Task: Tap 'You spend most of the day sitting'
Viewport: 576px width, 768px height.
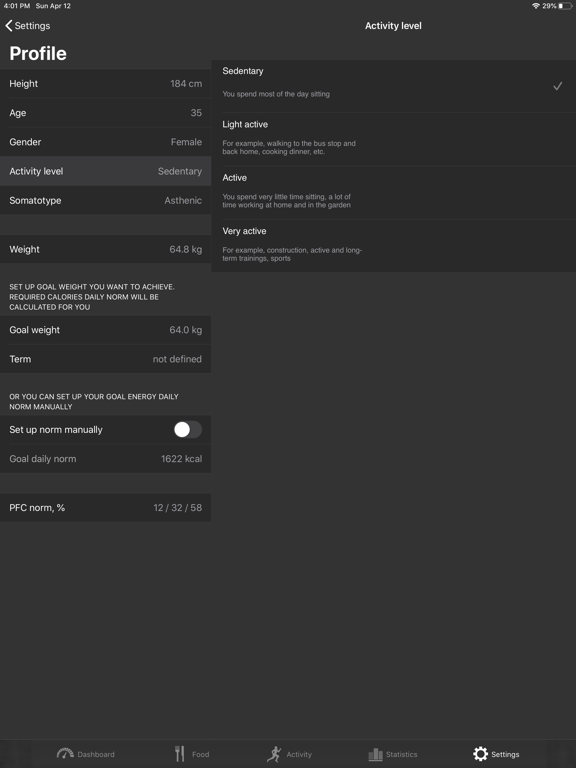Action: coord(276,94)
